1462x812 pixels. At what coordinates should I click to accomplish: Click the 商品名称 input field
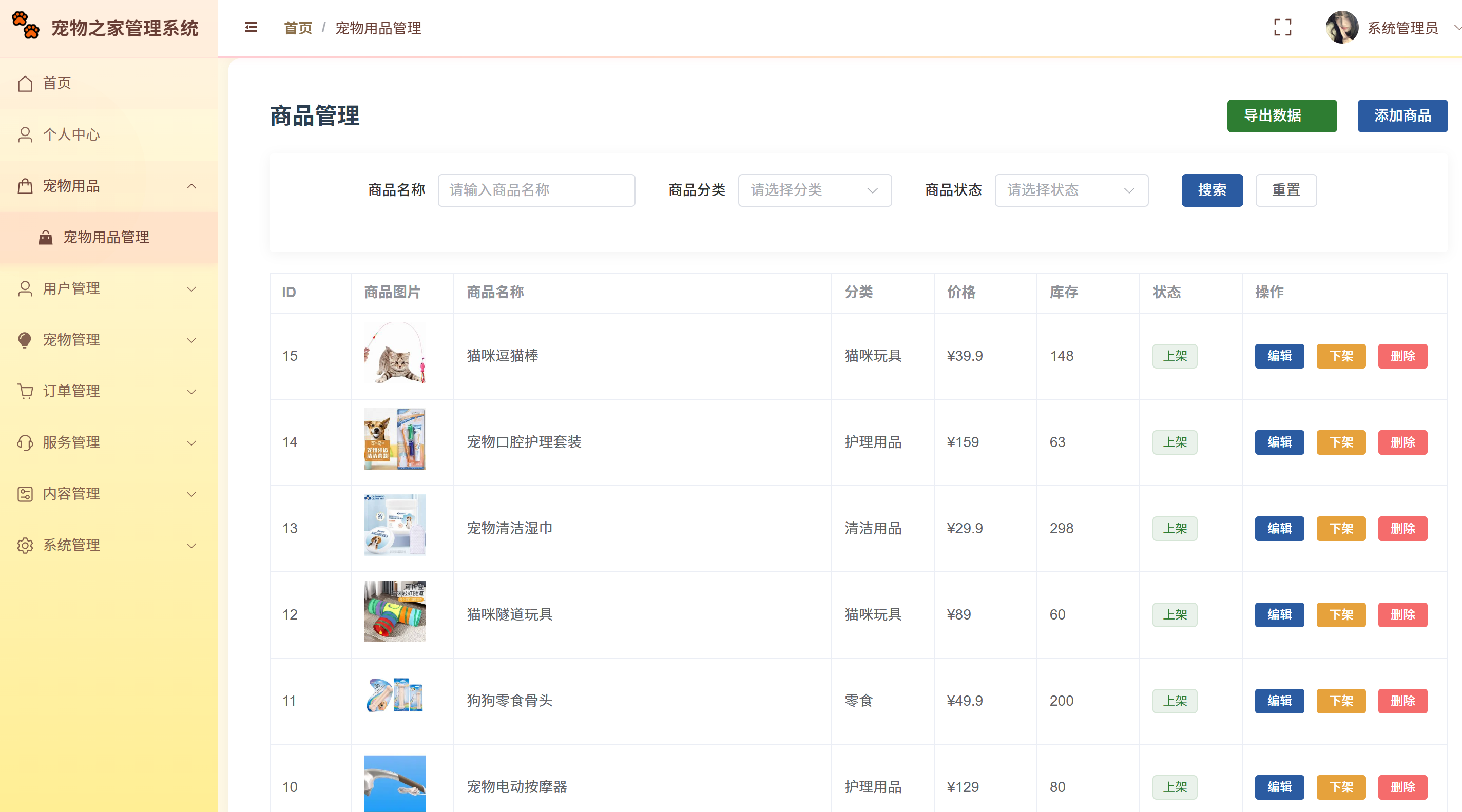536,190
